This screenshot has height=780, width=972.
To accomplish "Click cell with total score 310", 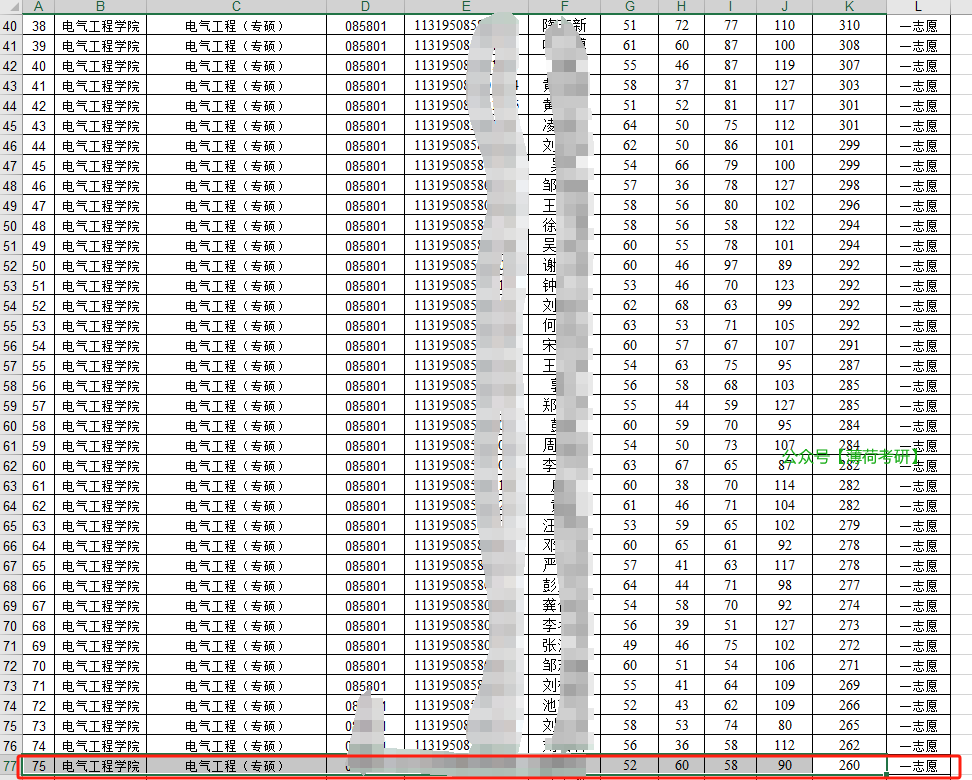I will pyautogui.click(x=849, y=25).
